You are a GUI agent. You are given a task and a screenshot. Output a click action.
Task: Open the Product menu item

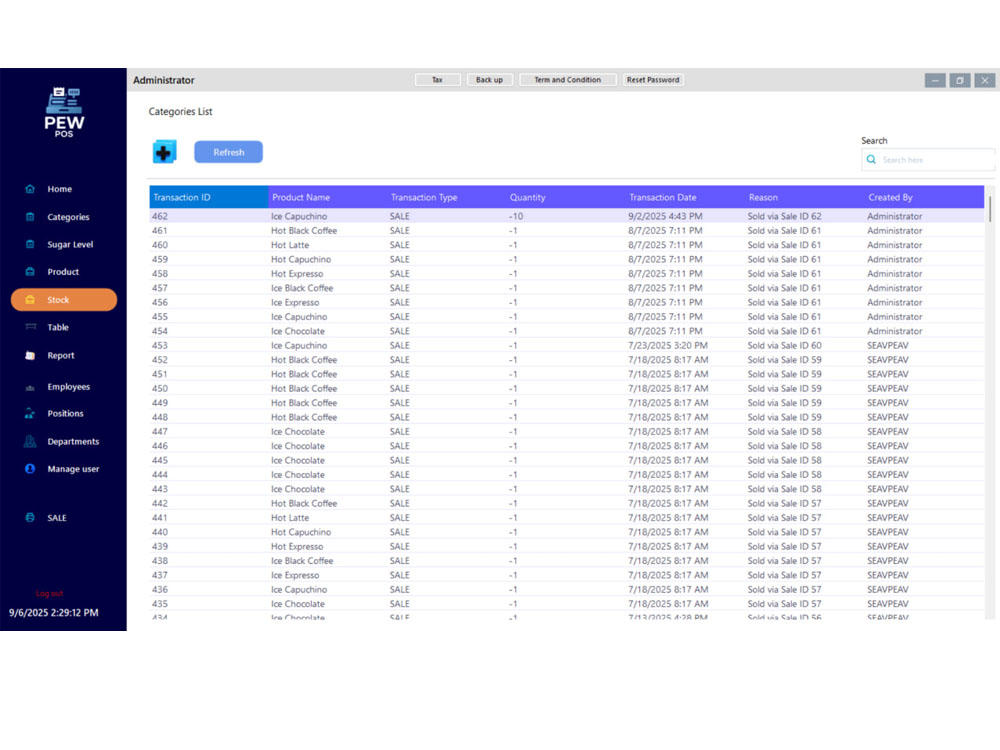(x=63, y=272)
